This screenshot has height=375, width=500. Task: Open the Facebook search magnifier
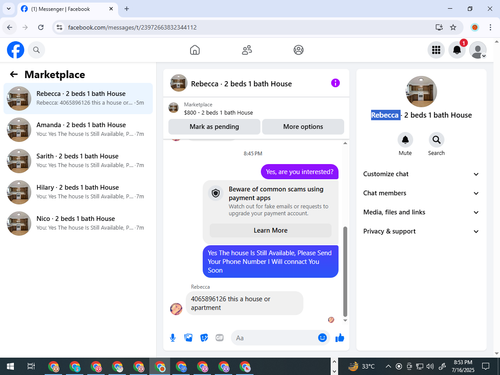[x=36, y=50]
